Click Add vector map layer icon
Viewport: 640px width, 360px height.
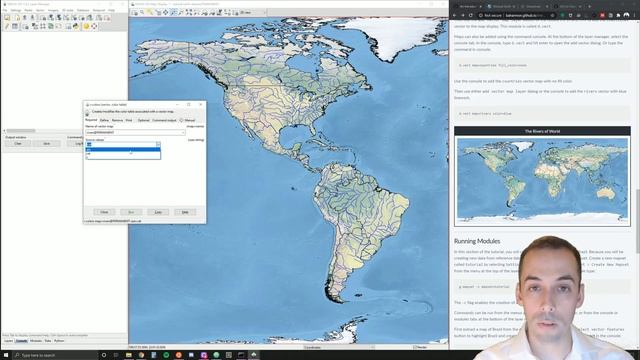click(x=67, y=18)
